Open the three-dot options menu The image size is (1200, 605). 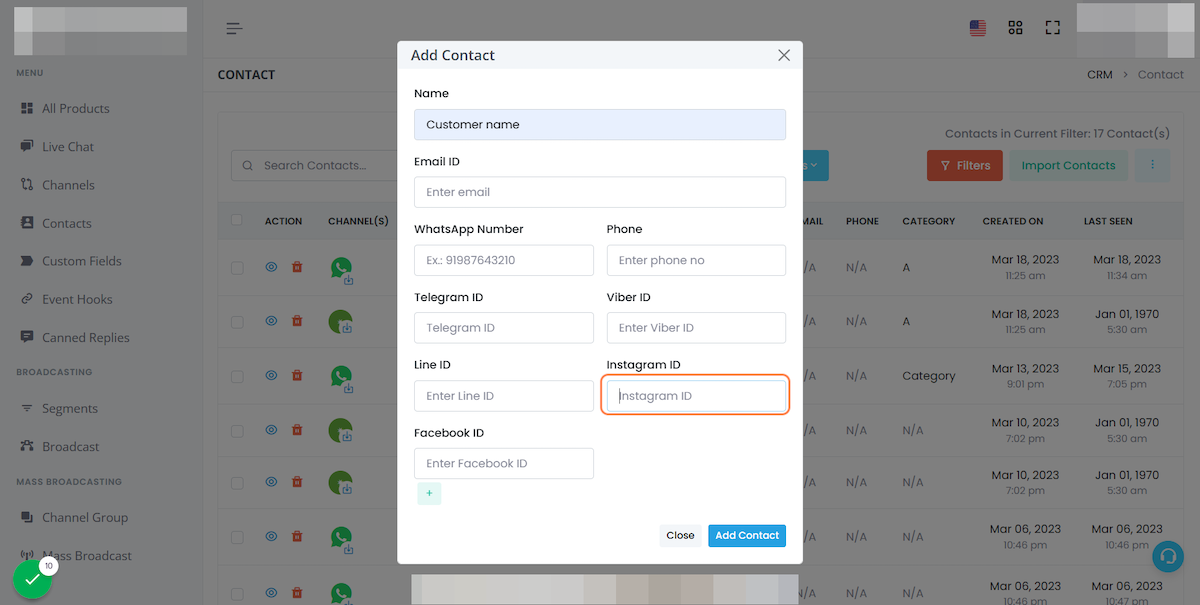(x=1153, y=165)
